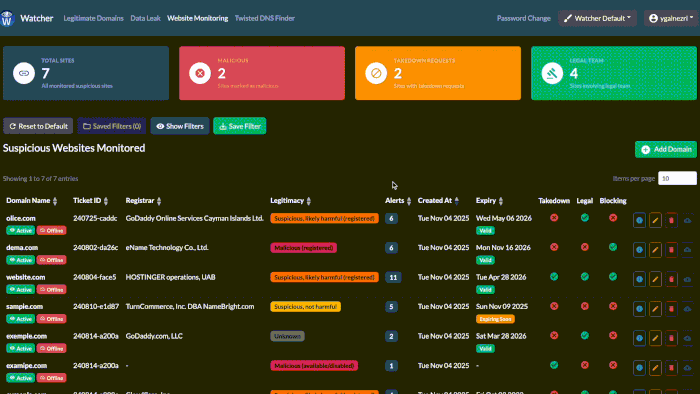
Task: Toggle Legal status for exemple.com
Action: point(584,336)
